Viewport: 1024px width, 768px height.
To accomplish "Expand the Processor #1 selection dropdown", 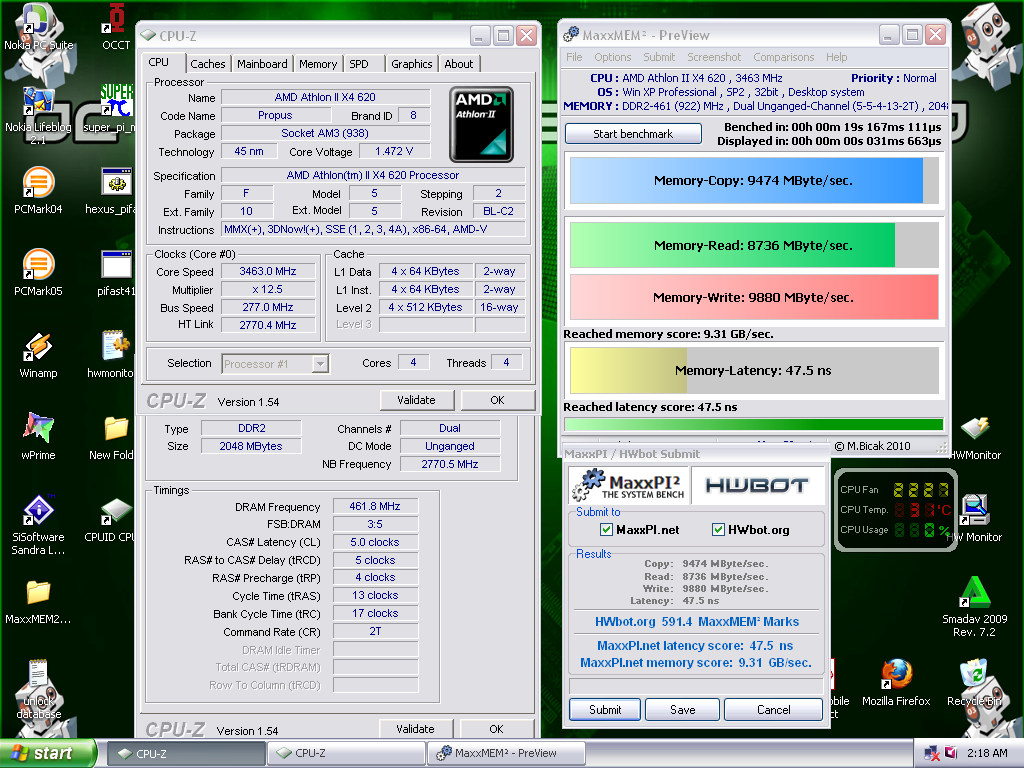I will tap(319, 364).
